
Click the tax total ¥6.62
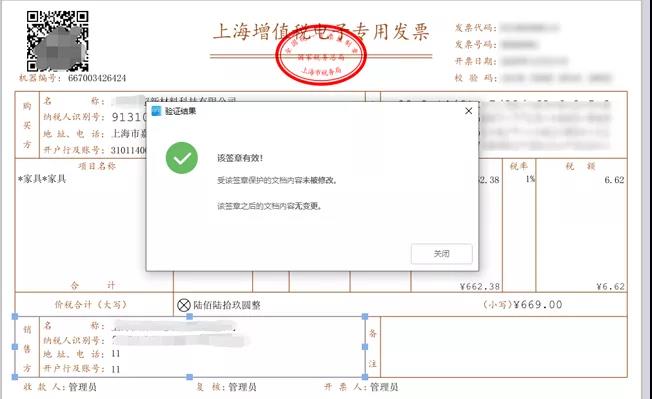610,286
